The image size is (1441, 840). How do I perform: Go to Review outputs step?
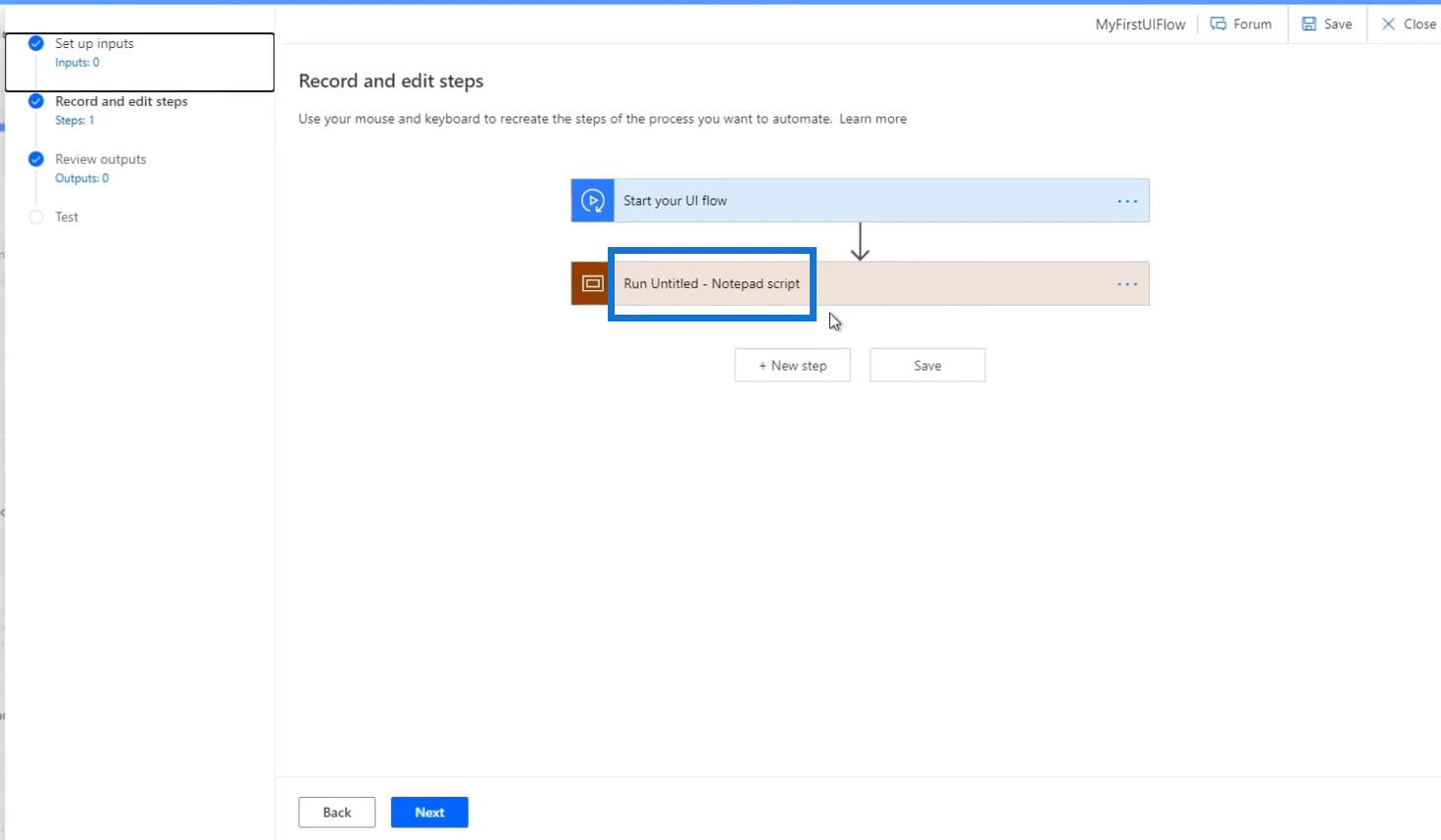point(101,159)
